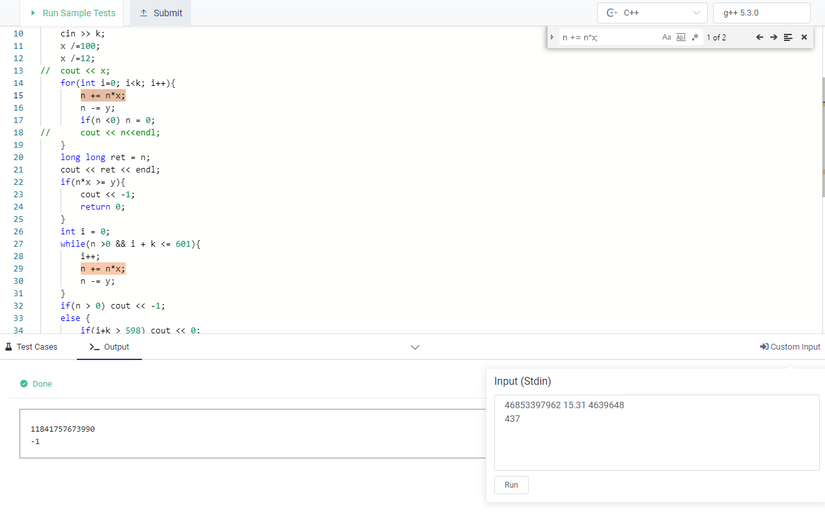Click the Custom Input link
The image size is (825, 513).
pyautogui.click(x=790, y=347)
